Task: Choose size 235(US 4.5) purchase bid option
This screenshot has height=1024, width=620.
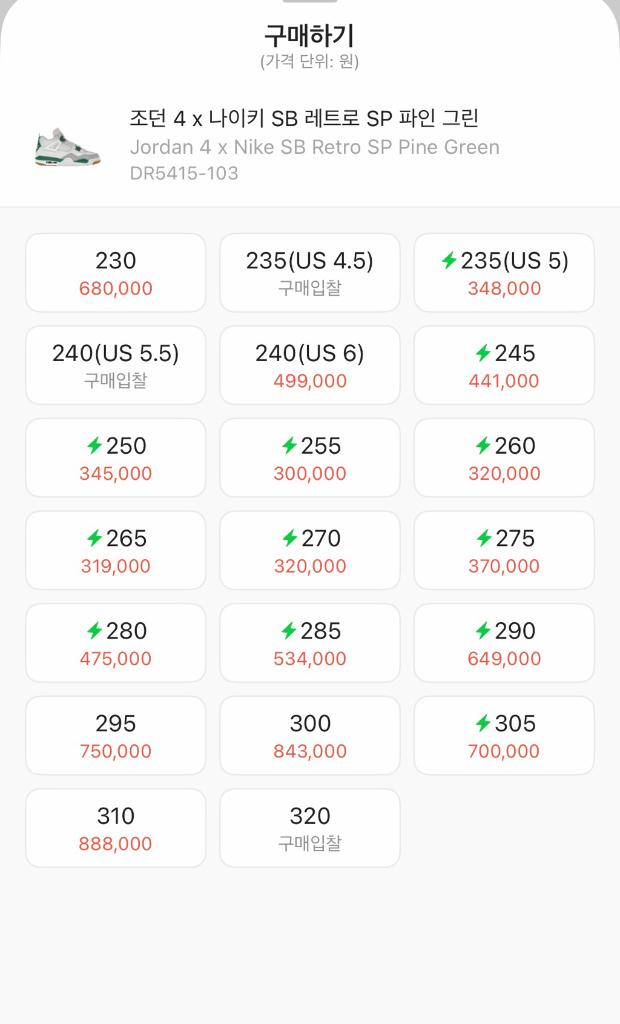Action: [310, 273]
